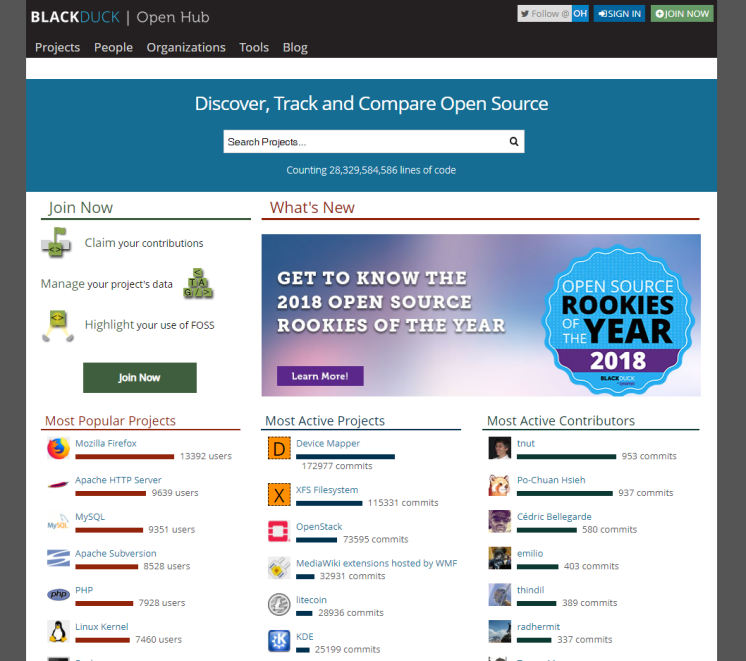The height and width of the screenshot is (661, 746).
Task: Click the MySQL project icon
Action: pyautogui.click(x=58, y=522)
